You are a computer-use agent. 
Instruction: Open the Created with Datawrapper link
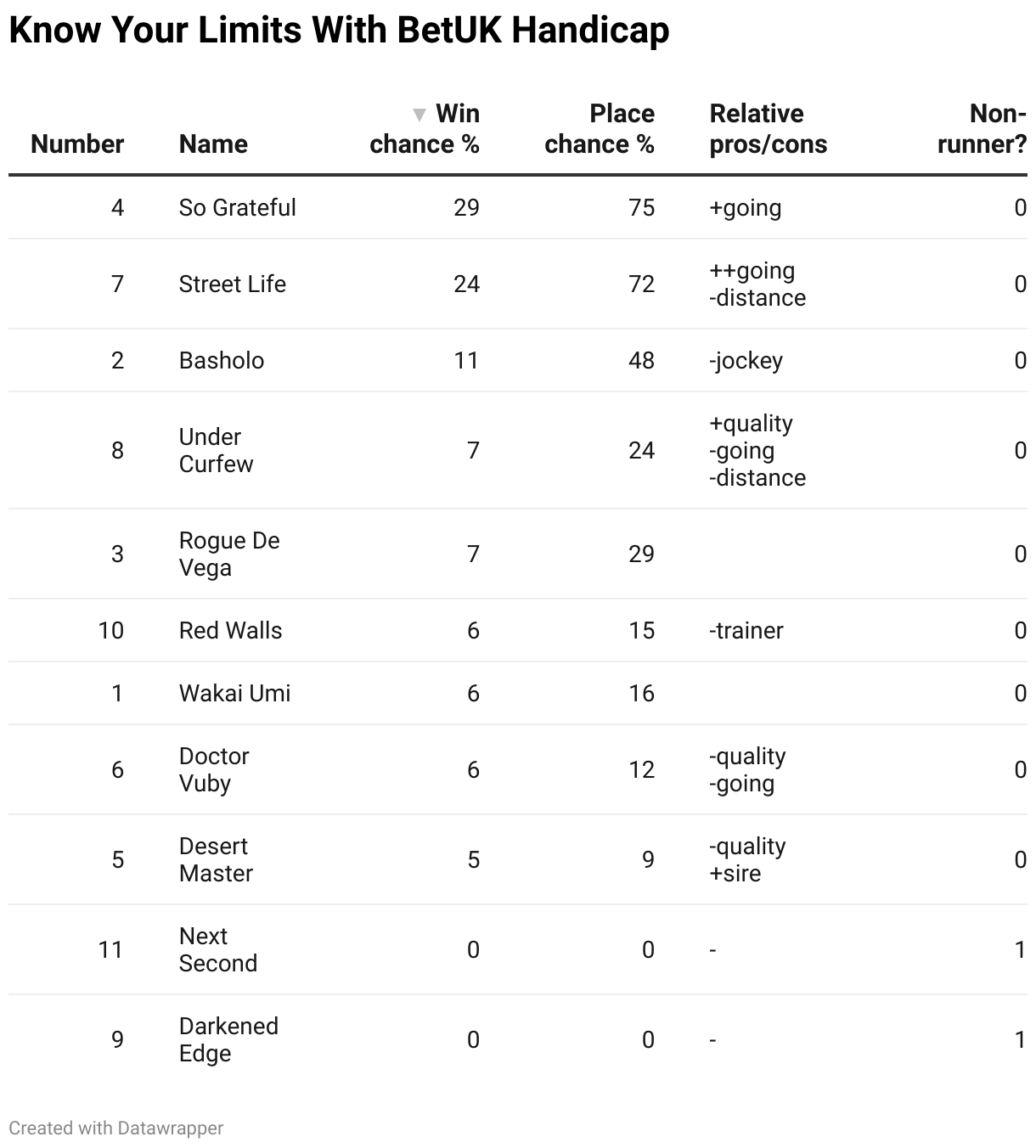click(x=116, y=1128)
